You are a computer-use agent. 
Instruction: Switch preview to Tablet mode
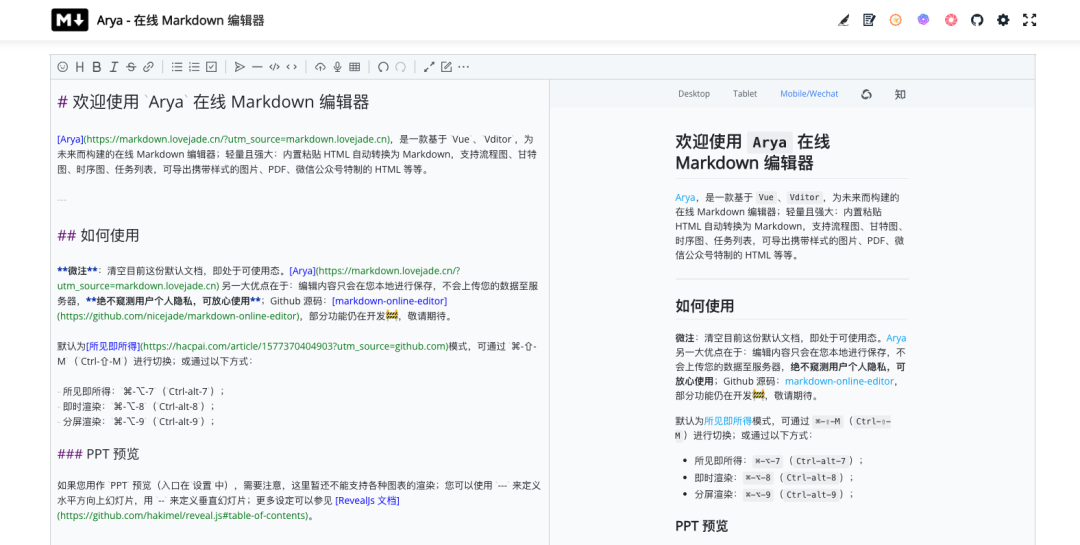(x=745, y=94)
